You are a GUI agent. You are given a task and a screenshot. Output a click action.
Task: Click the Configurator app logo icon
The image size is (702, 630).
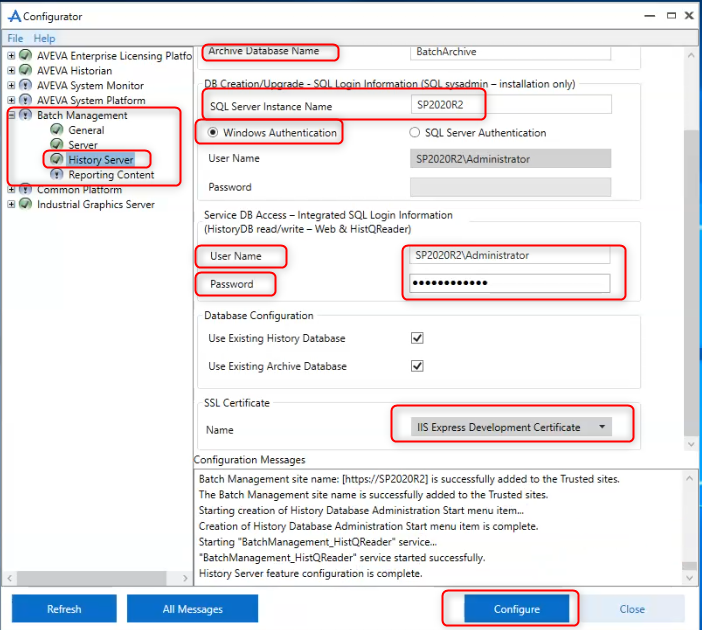coord(14,16)
